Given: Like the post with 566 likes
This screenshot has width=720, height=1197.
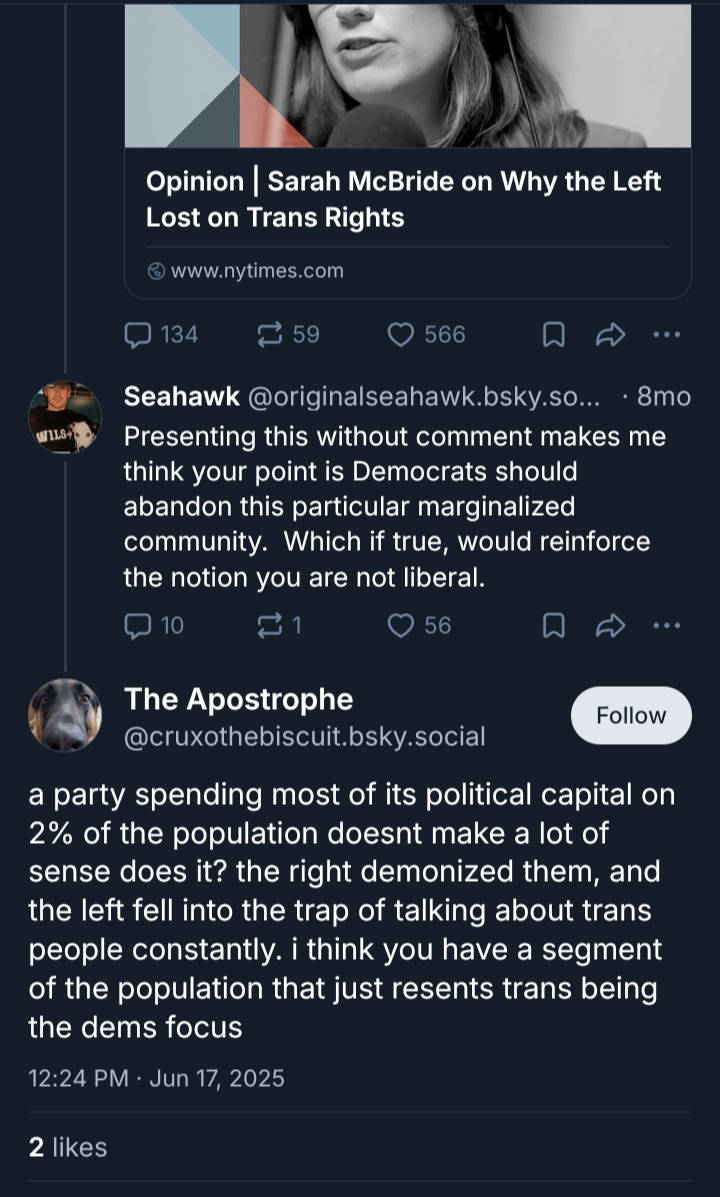Looking at the screenshot, I should point(401,335).
